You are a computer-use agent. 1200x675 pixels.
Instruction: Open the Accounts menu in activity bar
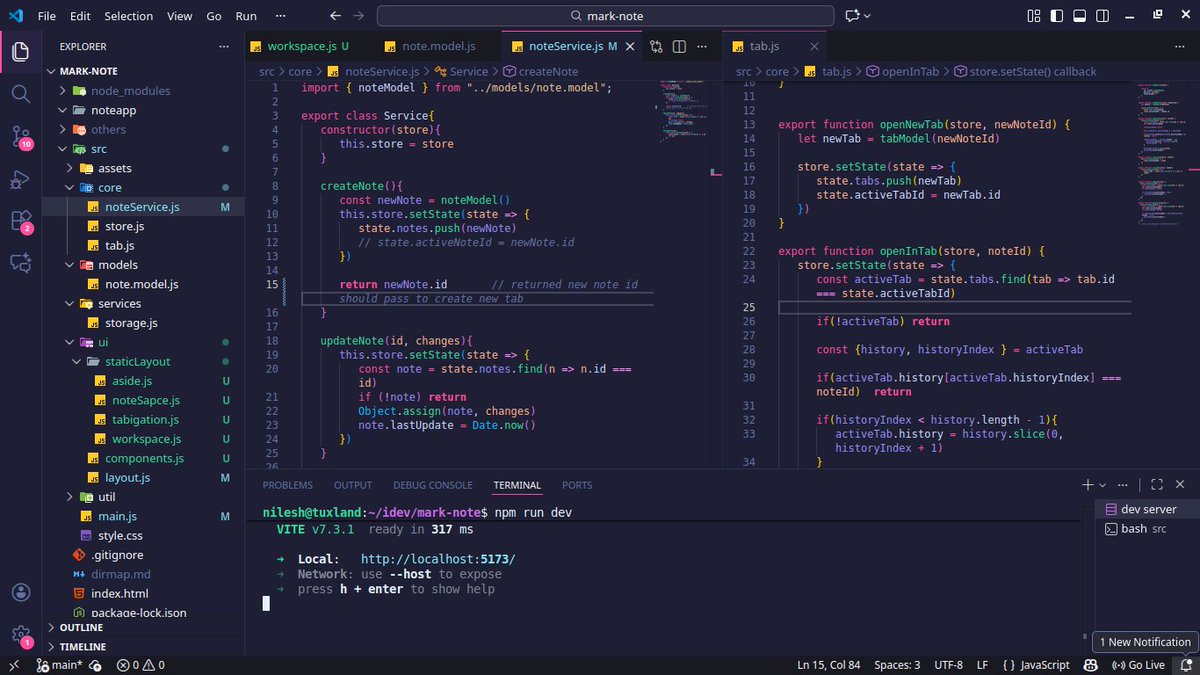tap(21, 593)
